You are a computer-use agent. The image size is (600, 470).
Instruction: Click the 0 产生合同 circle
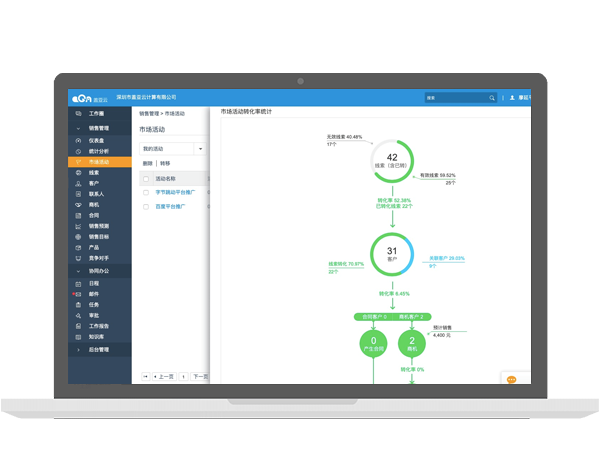point(373,343)
